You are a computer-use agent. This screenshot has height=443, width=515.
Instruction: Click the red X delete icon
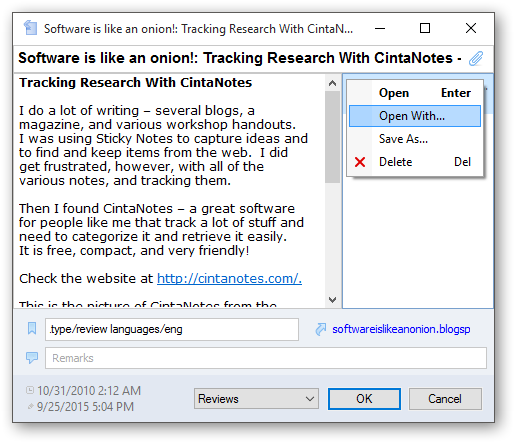(x=360, y=162)
